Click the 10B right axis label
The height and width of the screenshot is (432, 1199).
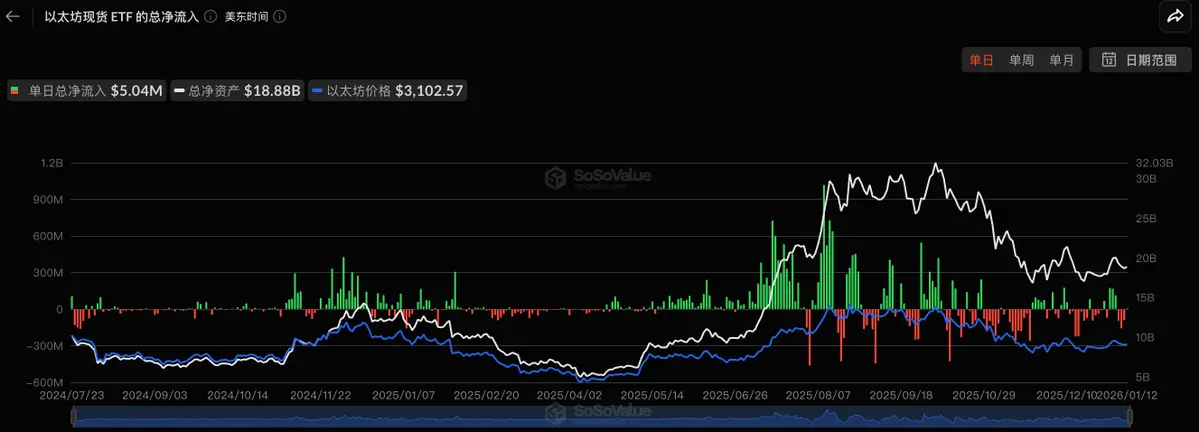coord(1145,337)
